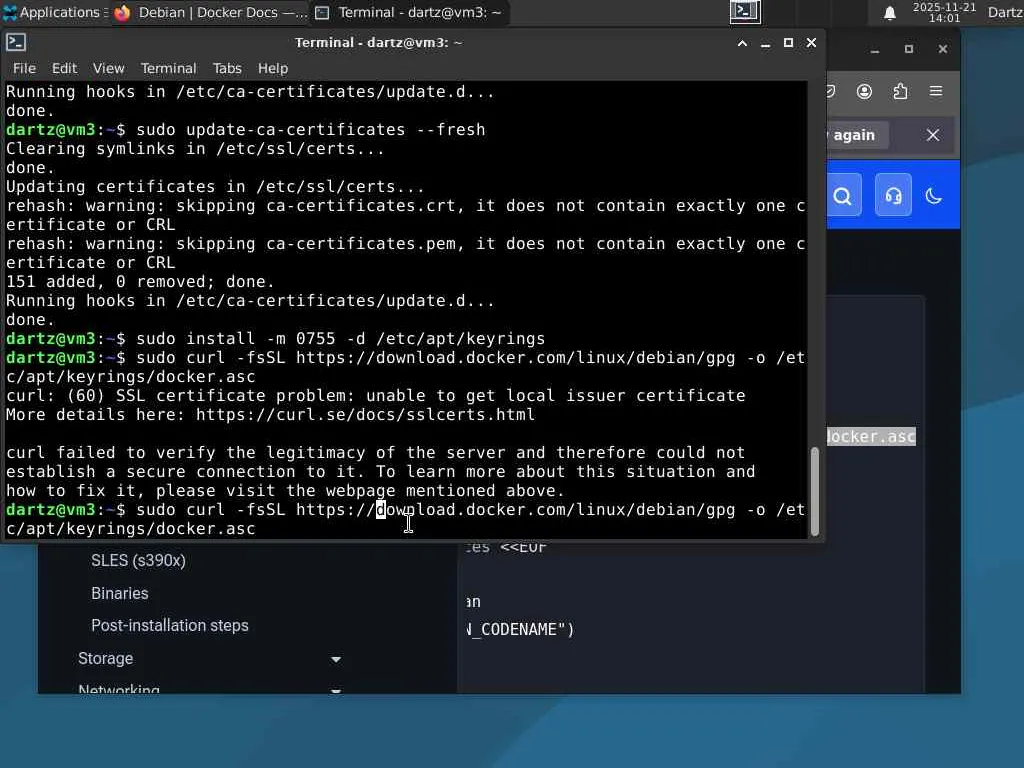Screen dimensions: 1024x768
Task: Click the 'again' button in Firefox notification bar
Action: click(x=857, y=135)
